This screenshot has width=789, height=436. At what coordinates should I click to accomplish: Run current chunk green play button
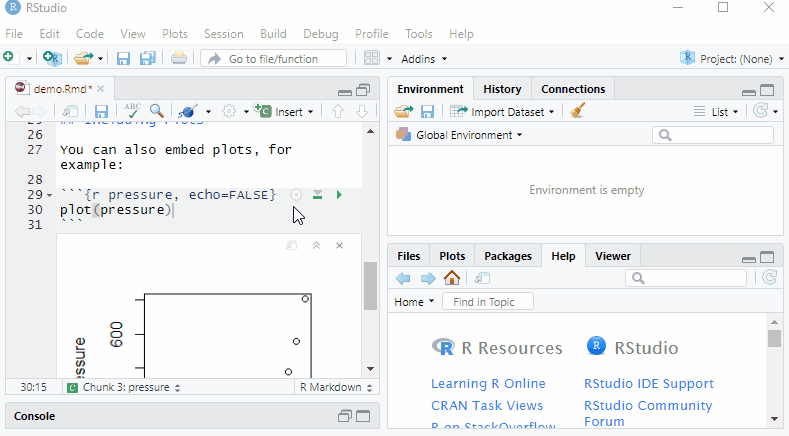point(339,195)
